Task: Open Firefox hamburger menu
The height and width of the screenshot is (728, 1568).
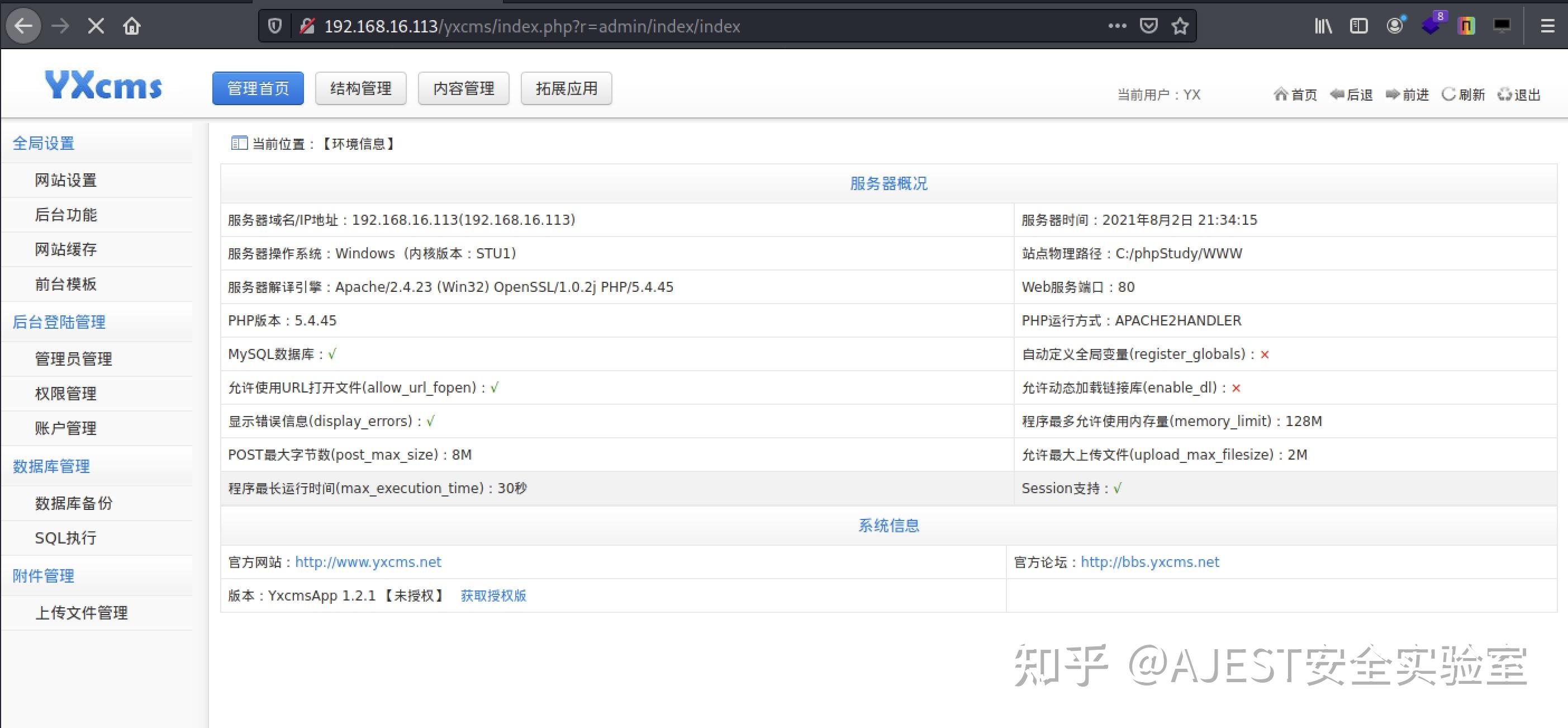Action: (x=1547, y=26)
